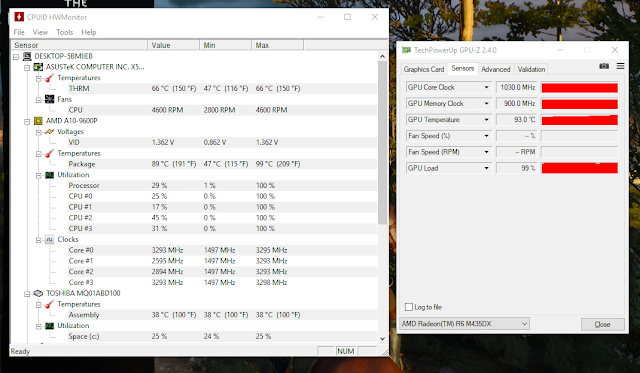Click the AMD A10-9600P processor icon
This screenshot has width=640, height=373.
pos(38,121)
